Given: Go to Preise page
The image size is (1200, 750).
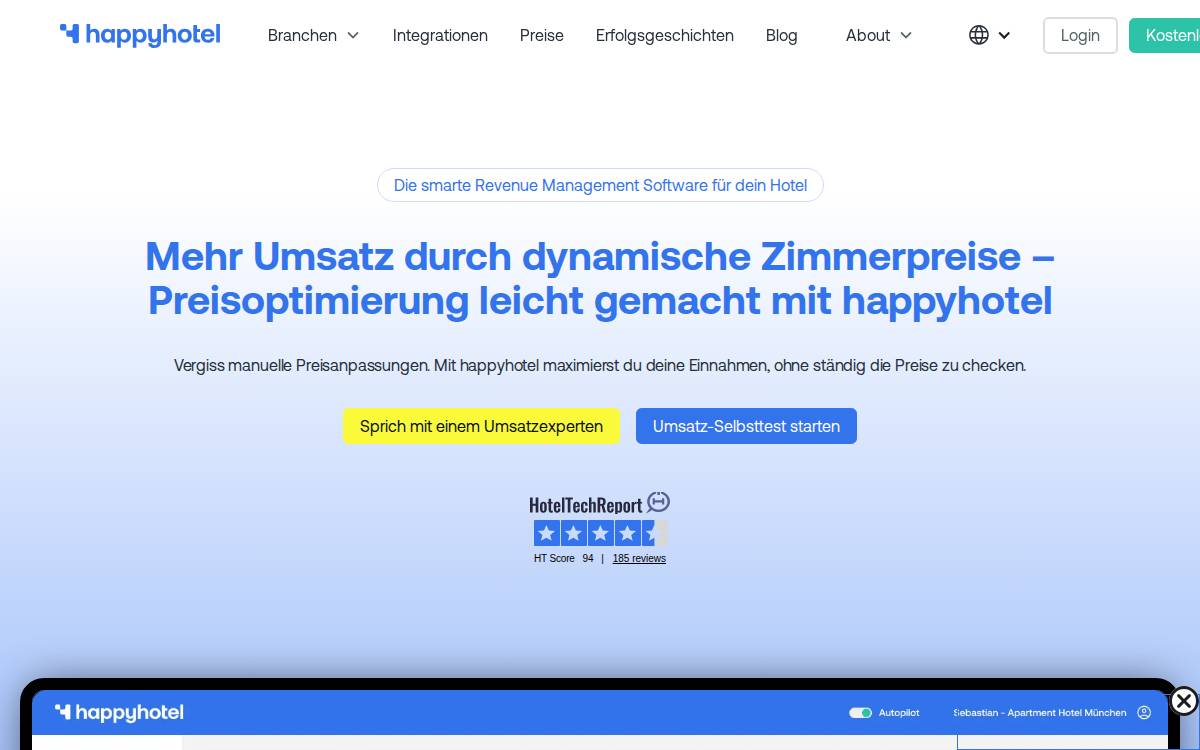Looking at the screenshot, I should click(542, 35).
